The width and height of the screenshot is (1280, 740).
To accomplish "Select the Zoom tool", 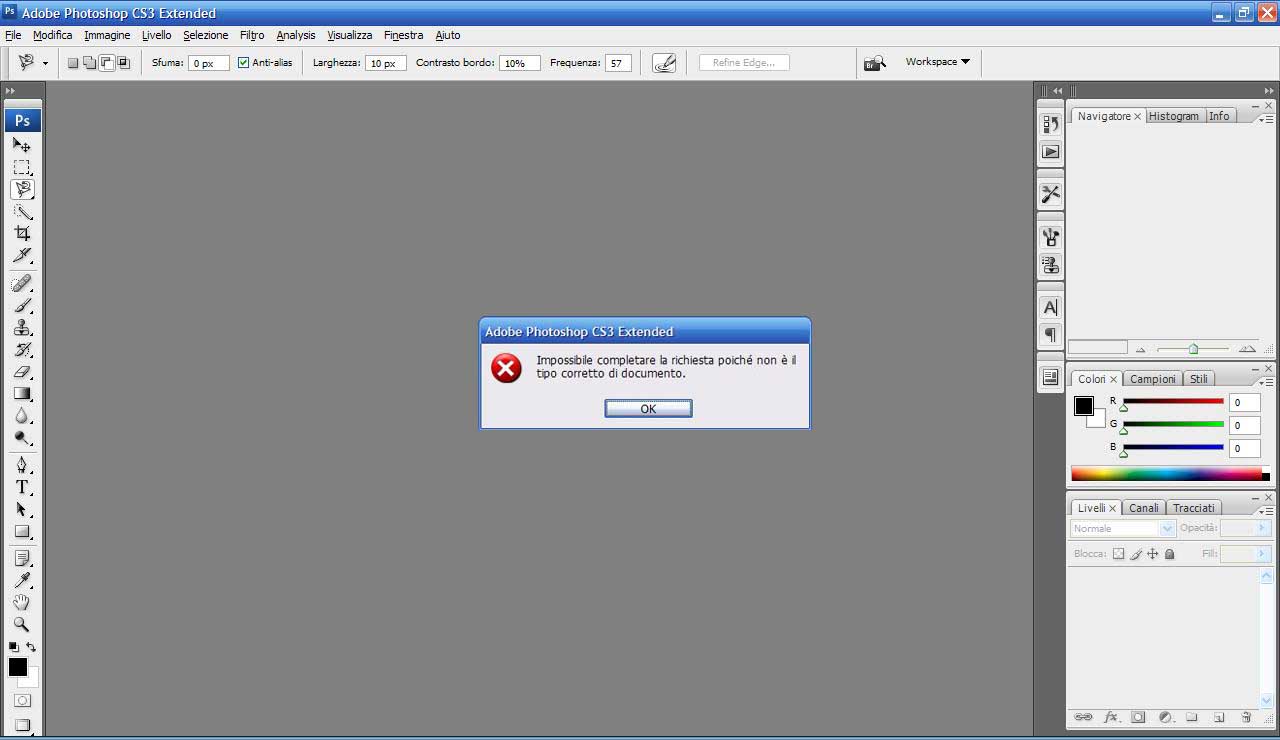I will coord(22,624).
